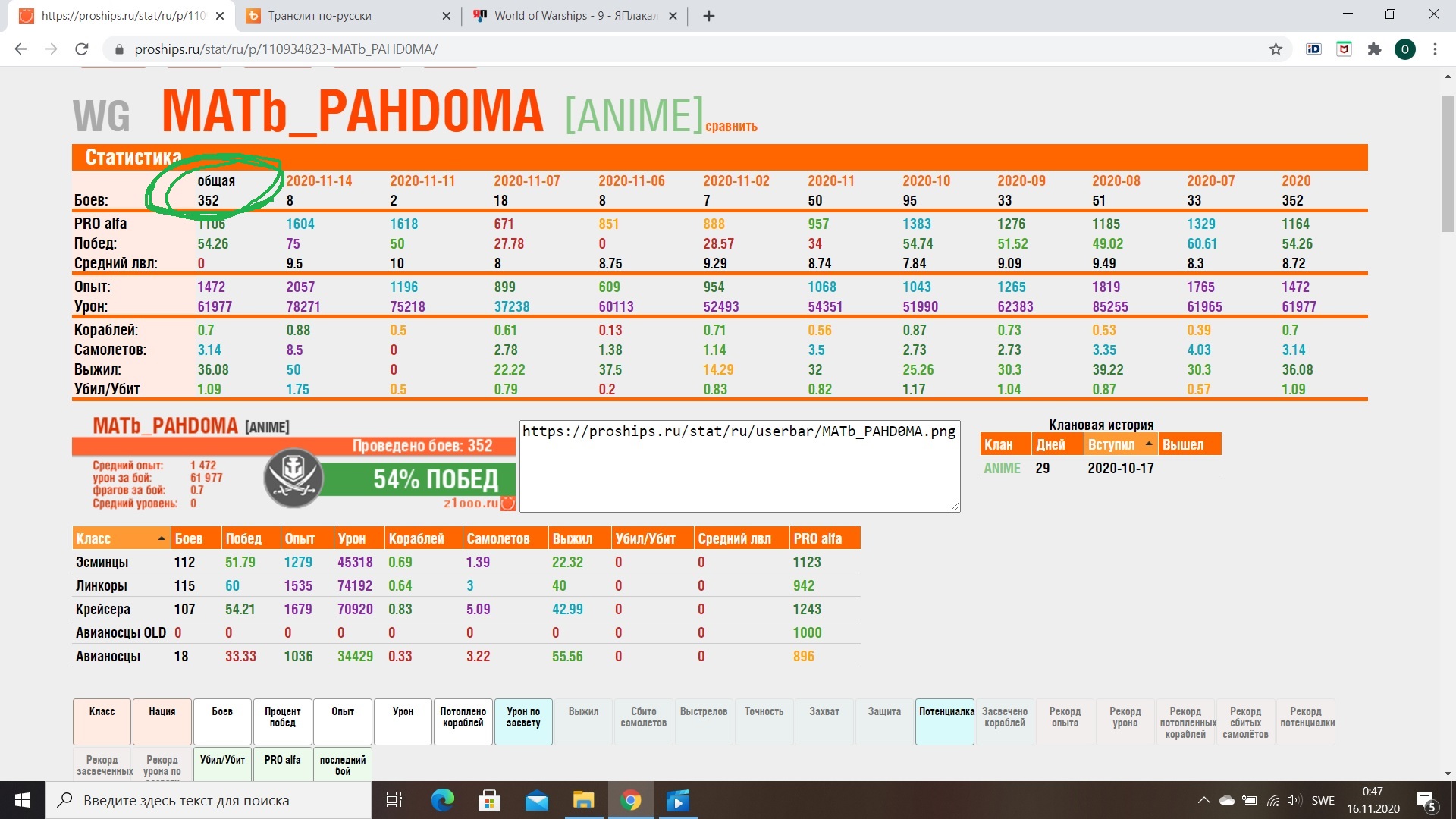This screenshot has width=1456, height=819.
Task: Open Microsoft Store from the taskbar
Action: 489,800
